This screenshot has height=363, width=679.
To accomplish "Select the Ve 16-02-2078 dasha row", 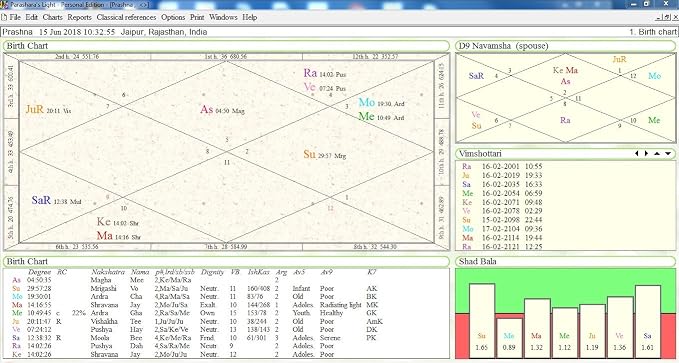I will 502,211.
